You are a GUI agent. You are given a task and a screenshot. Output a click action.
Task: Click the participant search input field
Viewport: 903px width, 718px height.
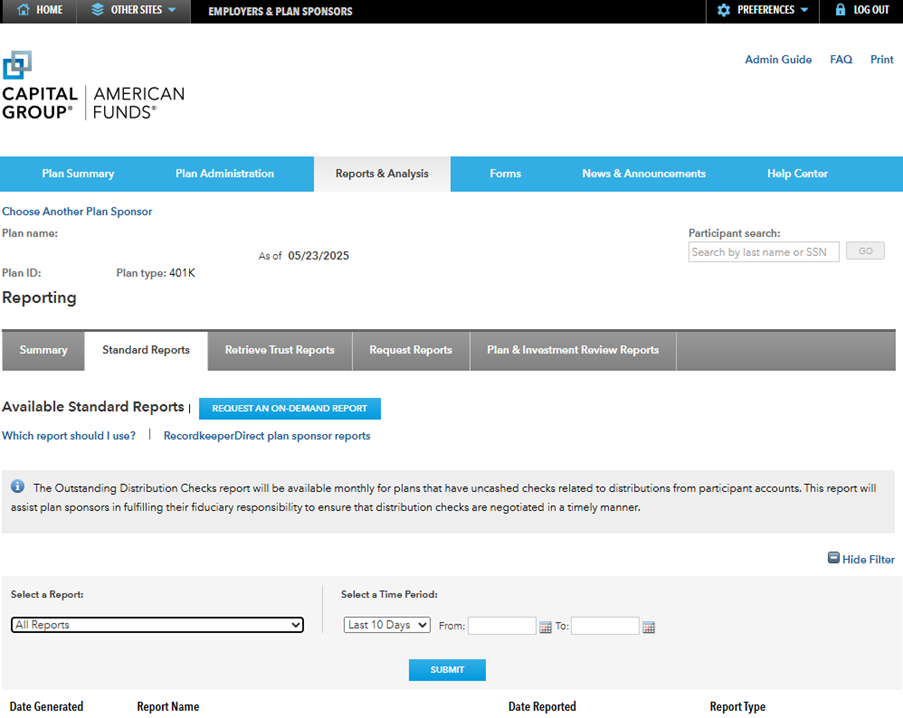click(763, 251)
